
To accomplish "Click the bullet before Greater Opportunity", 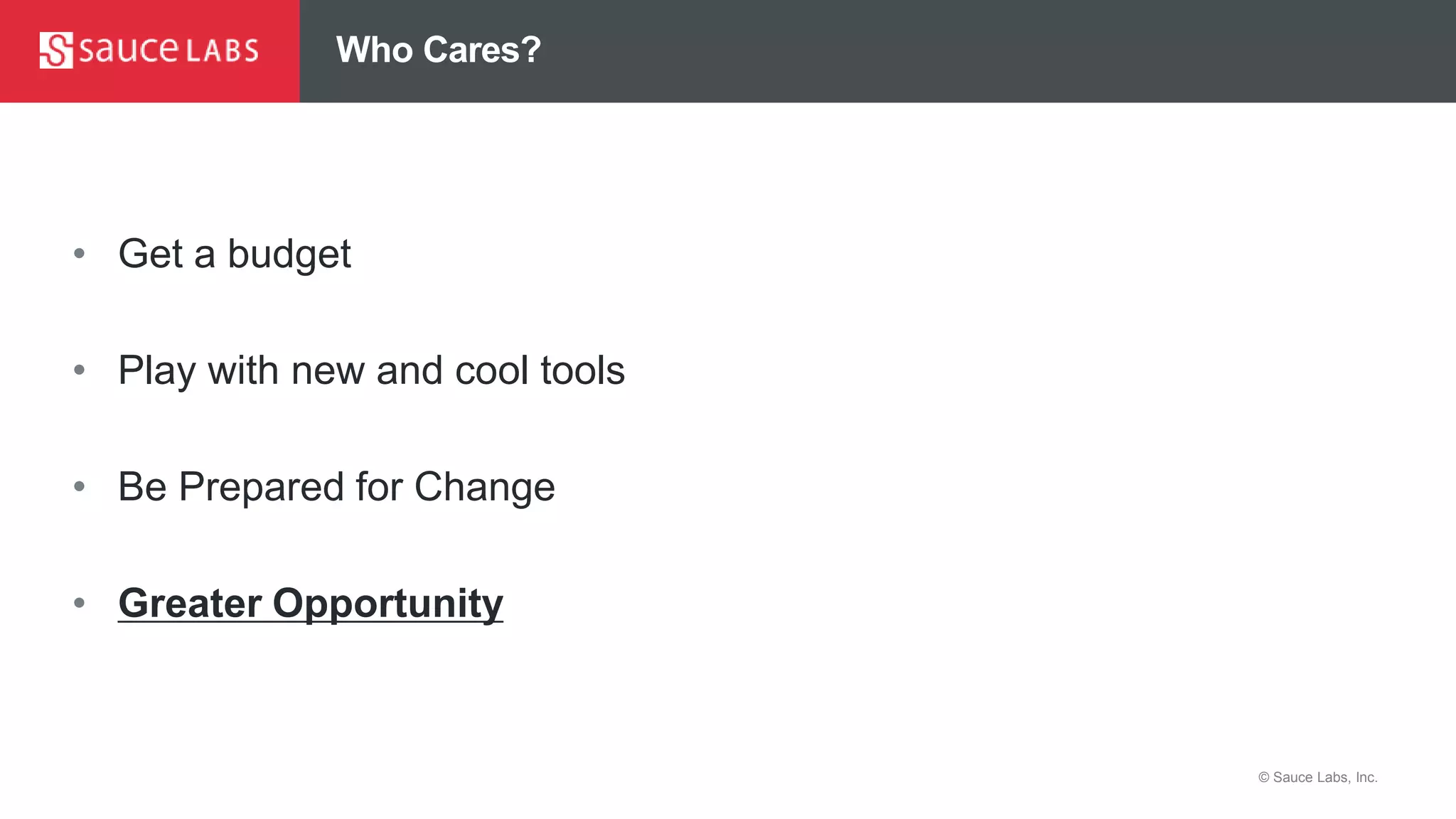I will pos(80,603).
